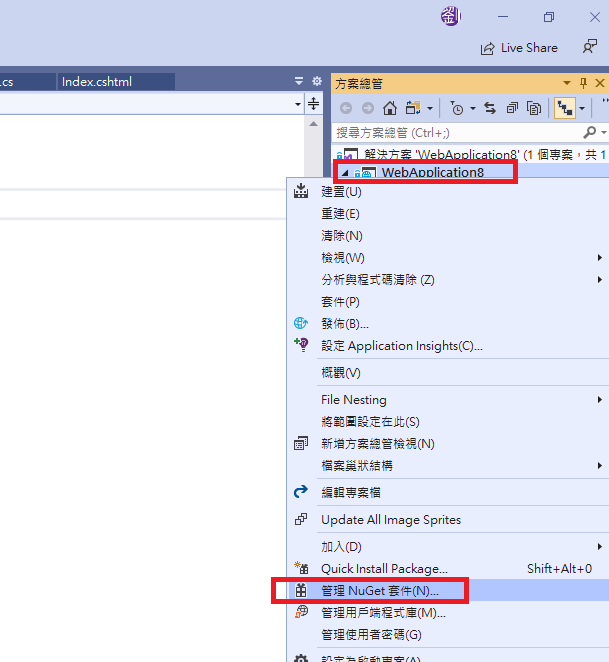Click the Live Share arrow icon
Screen dimensions: 609x662
coord(487,49)
